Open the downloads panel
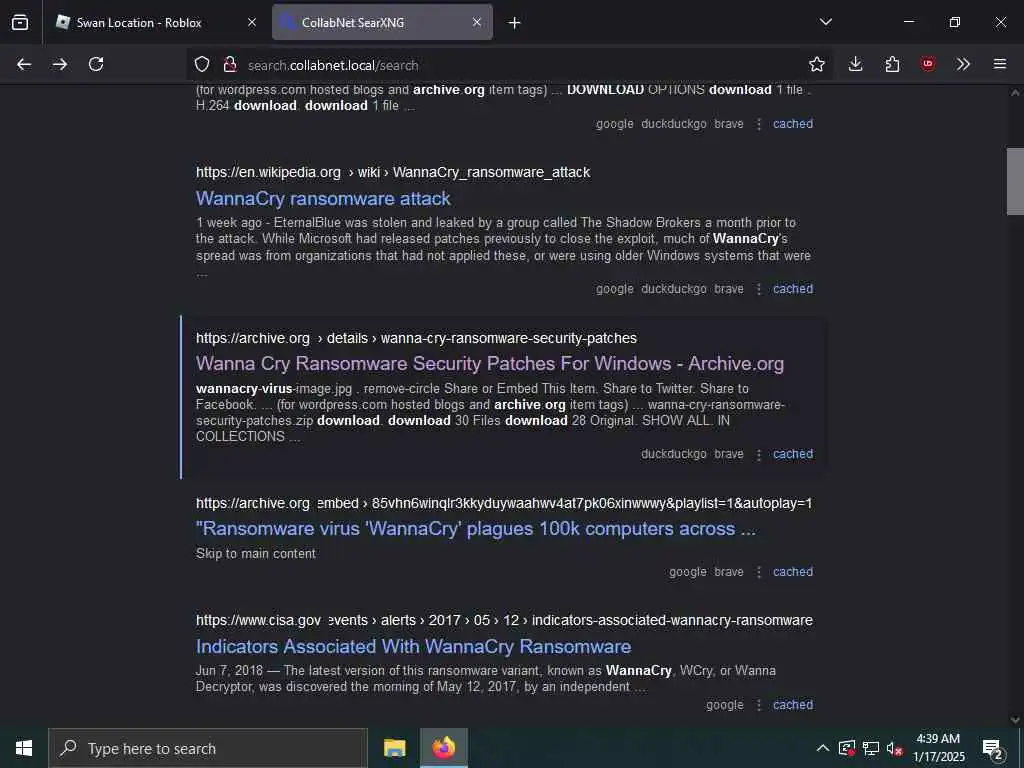 click(856, 64)
